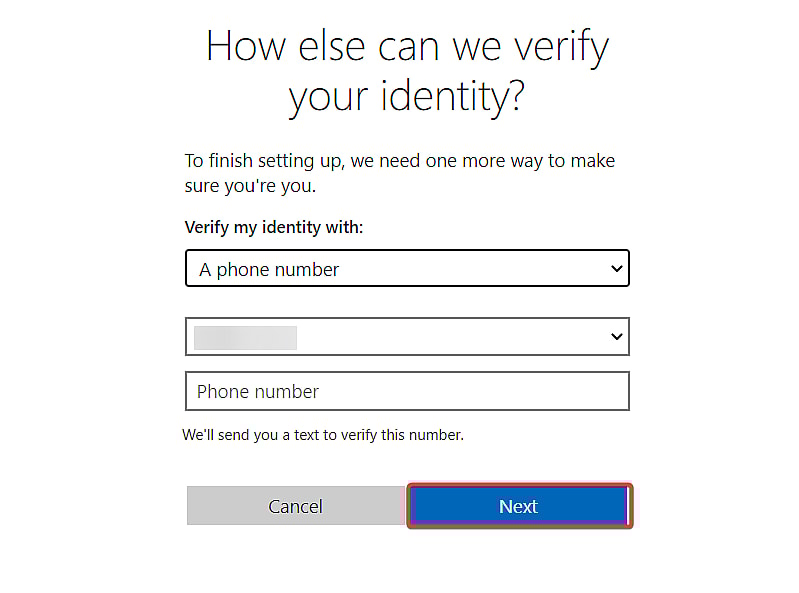Click the heading "How else can we verify your identity?"
Viewport: 799px width, 593px height.
(407, 71)
